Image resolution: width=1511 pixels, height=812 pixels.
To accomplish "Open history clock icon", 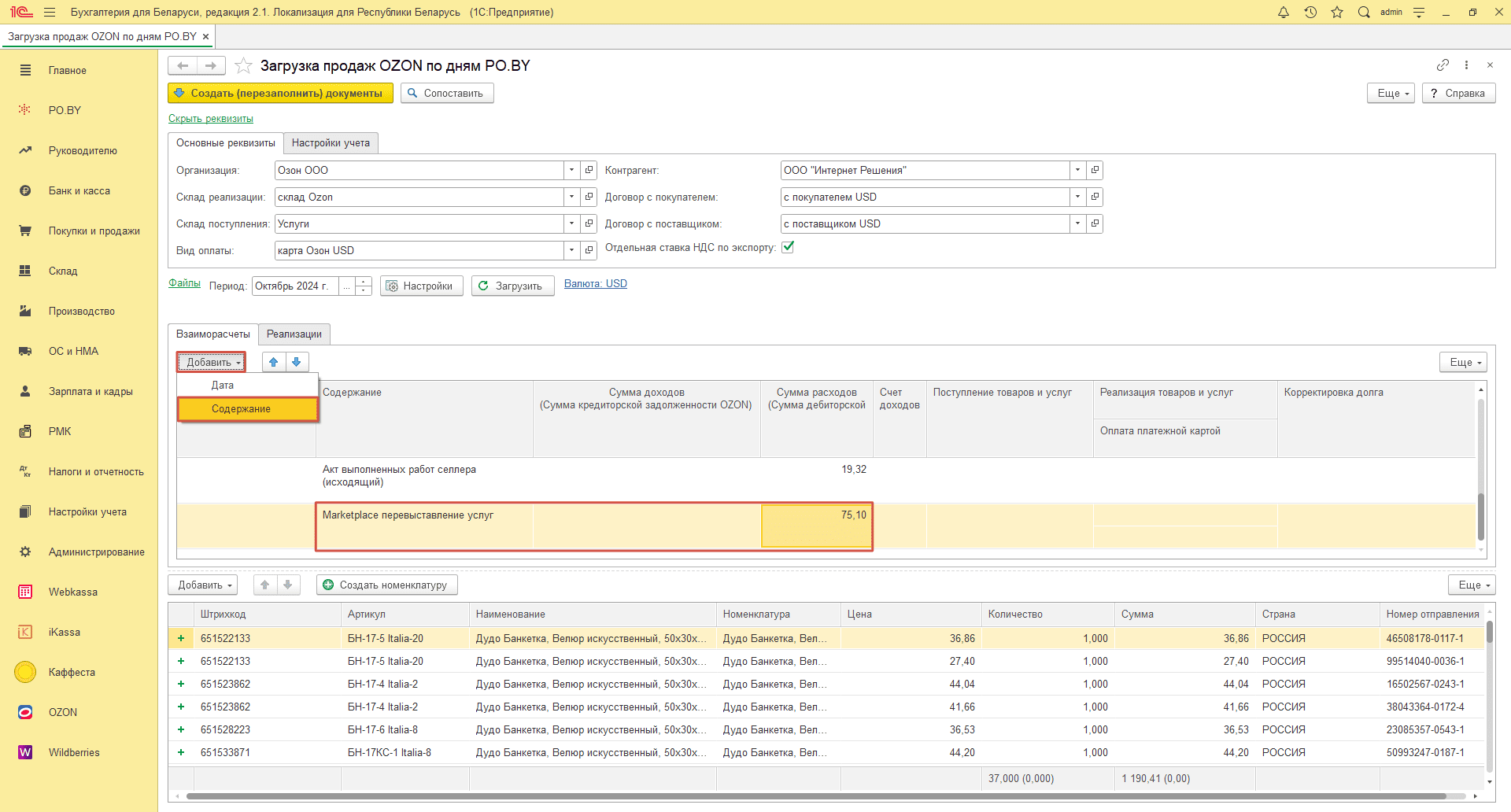I will pos(1310,12).
